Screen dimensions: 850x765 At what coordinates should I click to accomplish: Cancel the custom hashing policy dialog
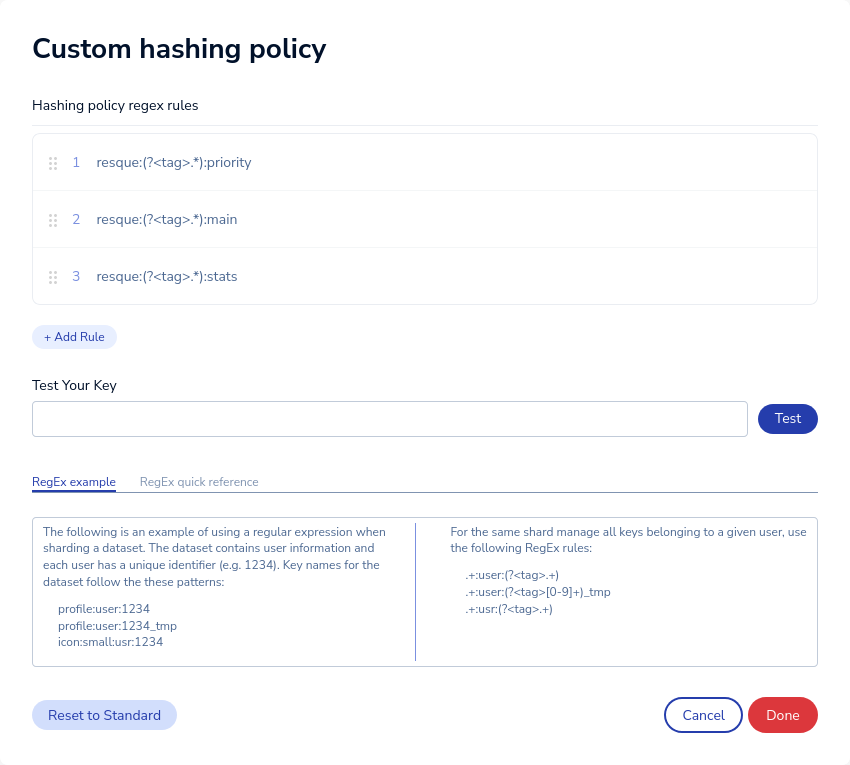(x=703, y=715)
